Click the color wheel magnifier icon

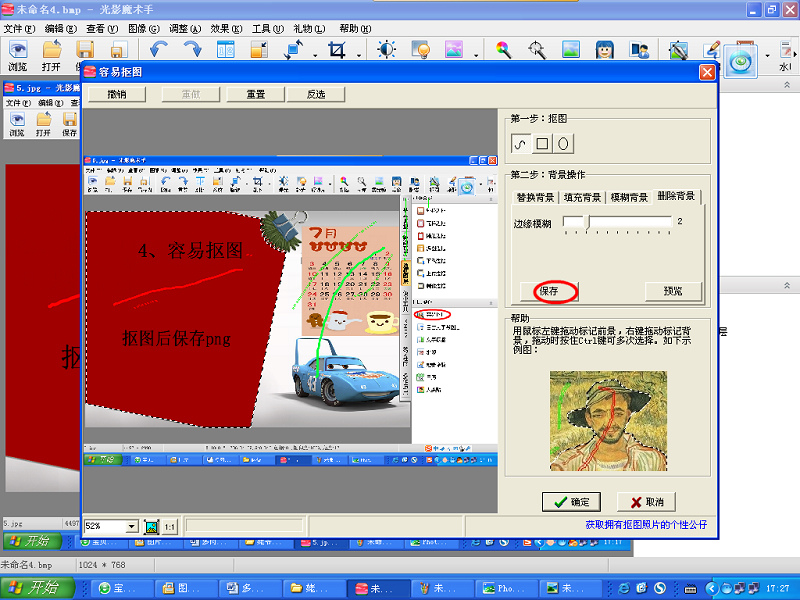pyautogui.click(x=504, y=50)
